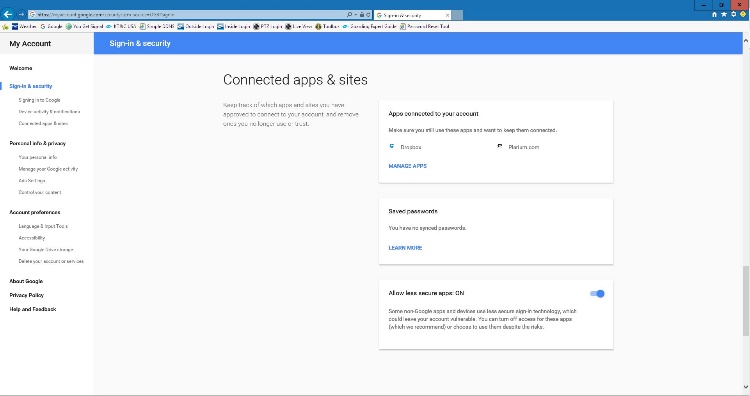This screenshot has width=750, height=396.
Task: Click the browser forward arrow button
Action: (21, 14)
